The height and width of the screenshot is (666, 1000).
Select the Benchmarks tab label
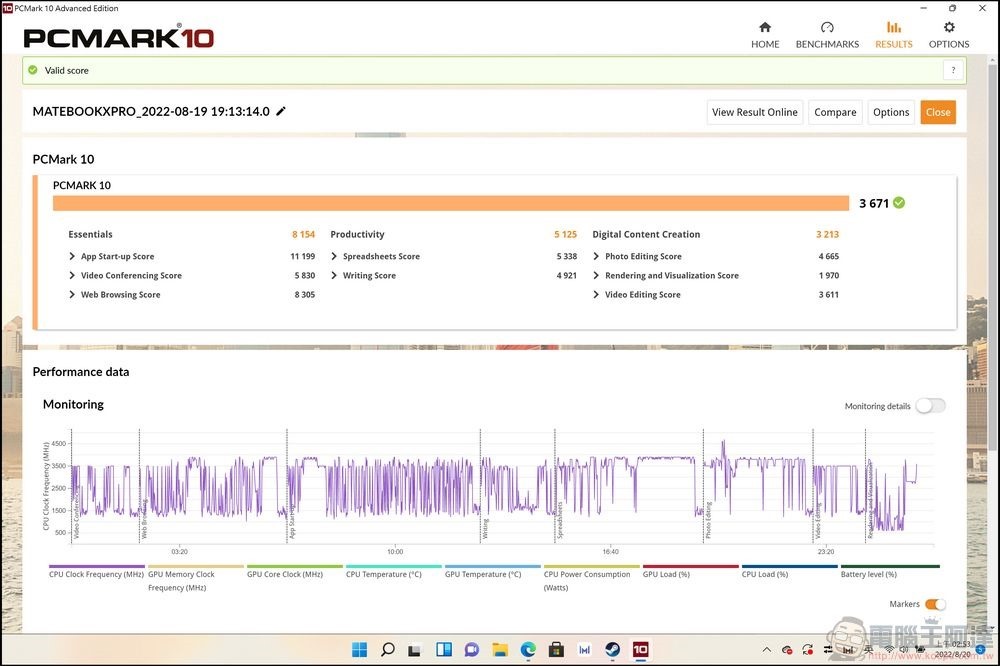[x=827, y=44]
